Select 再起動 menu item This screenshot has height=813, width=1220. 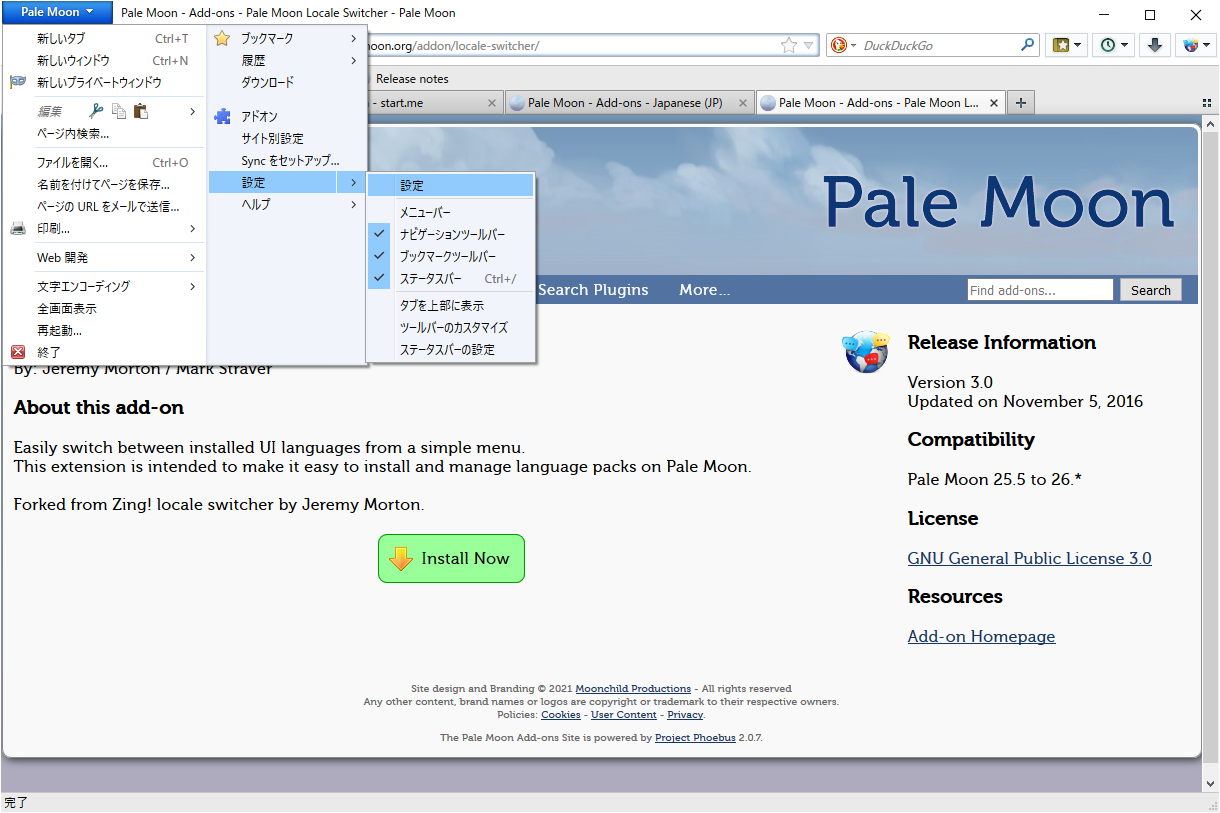pos(104,331)
